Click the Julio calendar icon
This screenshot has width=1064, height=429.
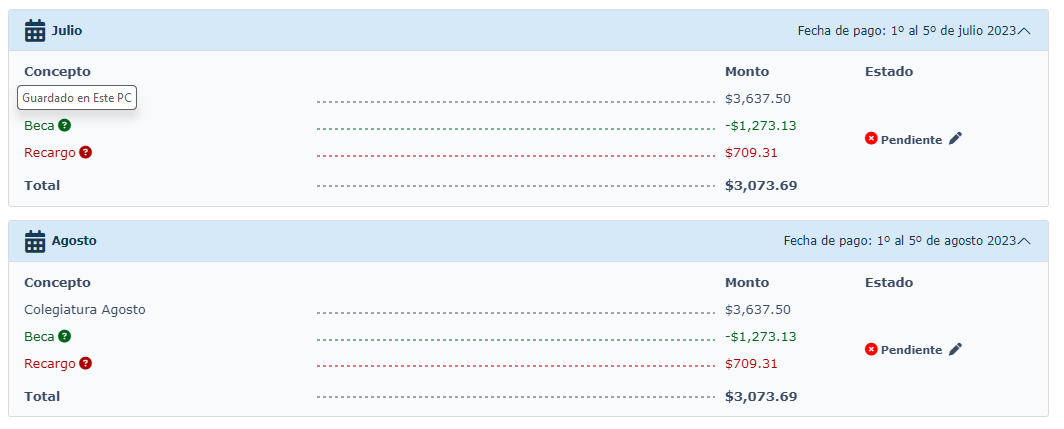pyautogui.click(x=35, y=31)
